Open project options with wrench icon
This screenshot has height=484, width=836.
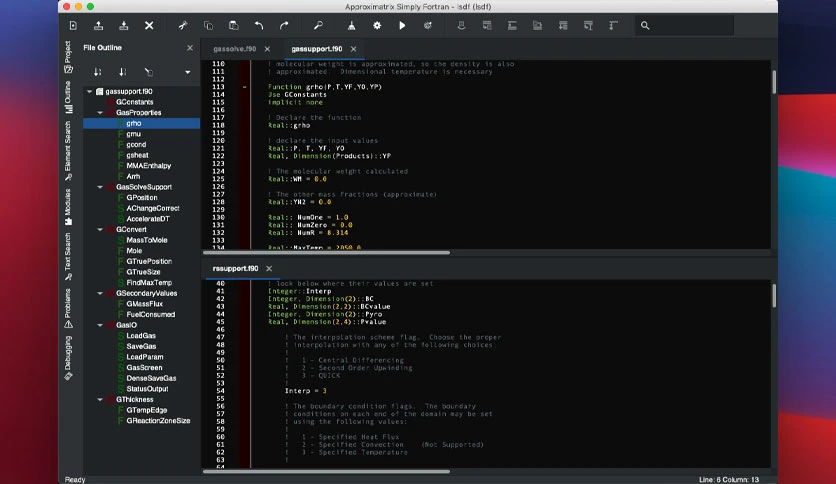(x=318, y=26)
